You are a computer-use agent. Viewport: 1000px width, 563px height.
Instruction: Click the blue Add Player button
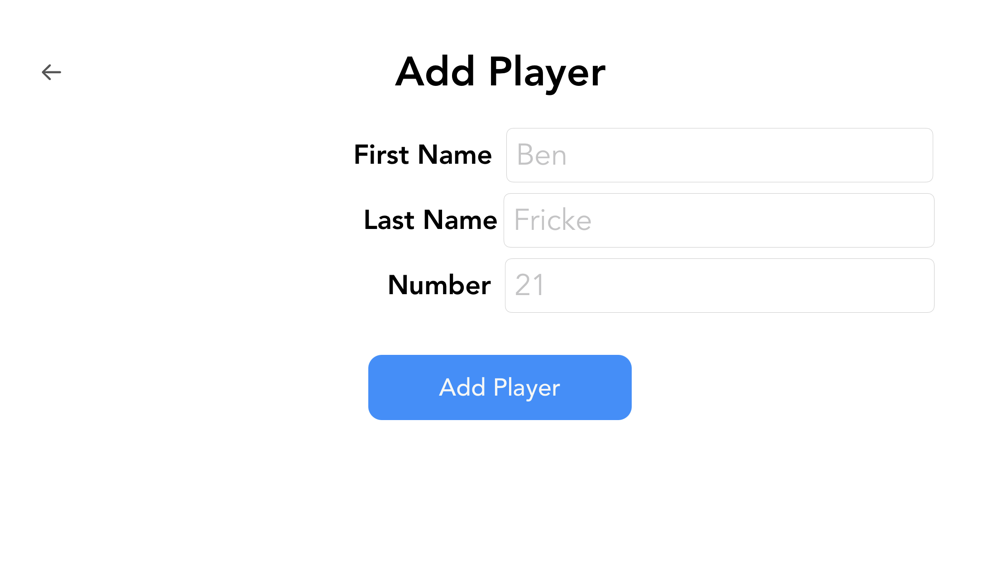(499, 387)
